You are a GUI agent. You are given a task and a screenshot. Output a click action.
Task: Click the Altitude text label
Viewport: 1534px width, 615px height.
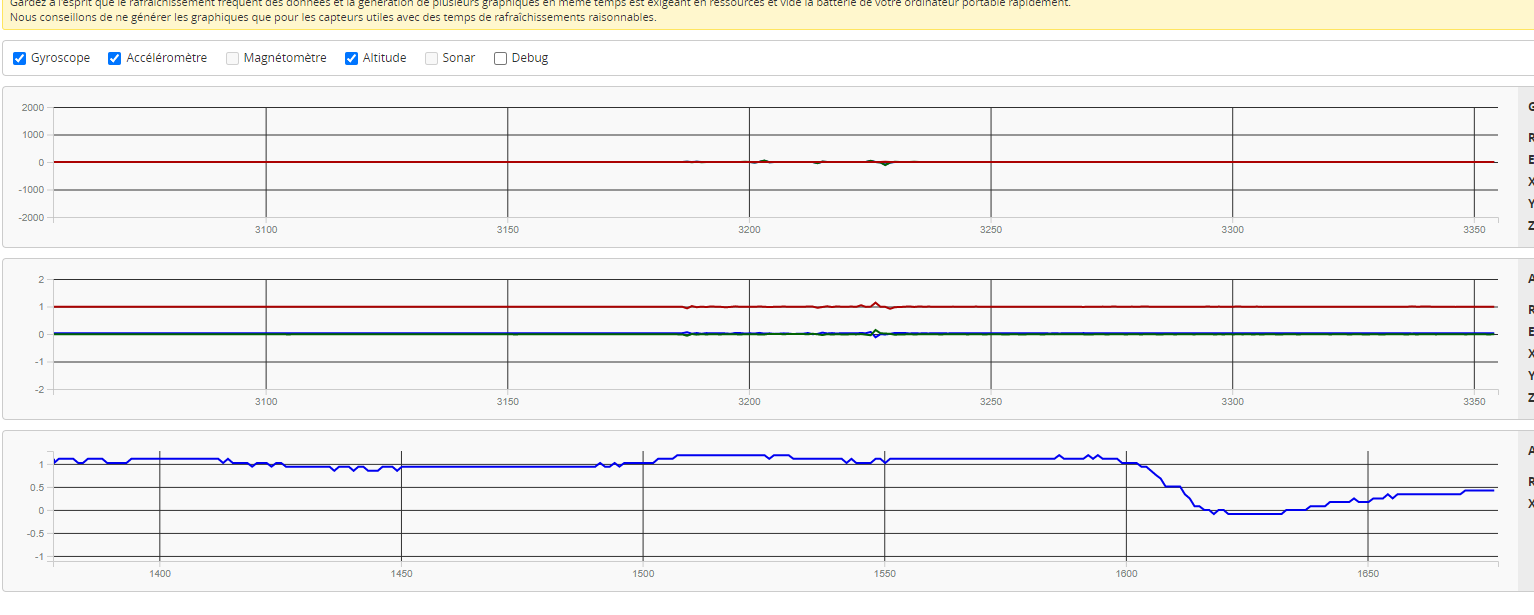(x=384, y=58)
